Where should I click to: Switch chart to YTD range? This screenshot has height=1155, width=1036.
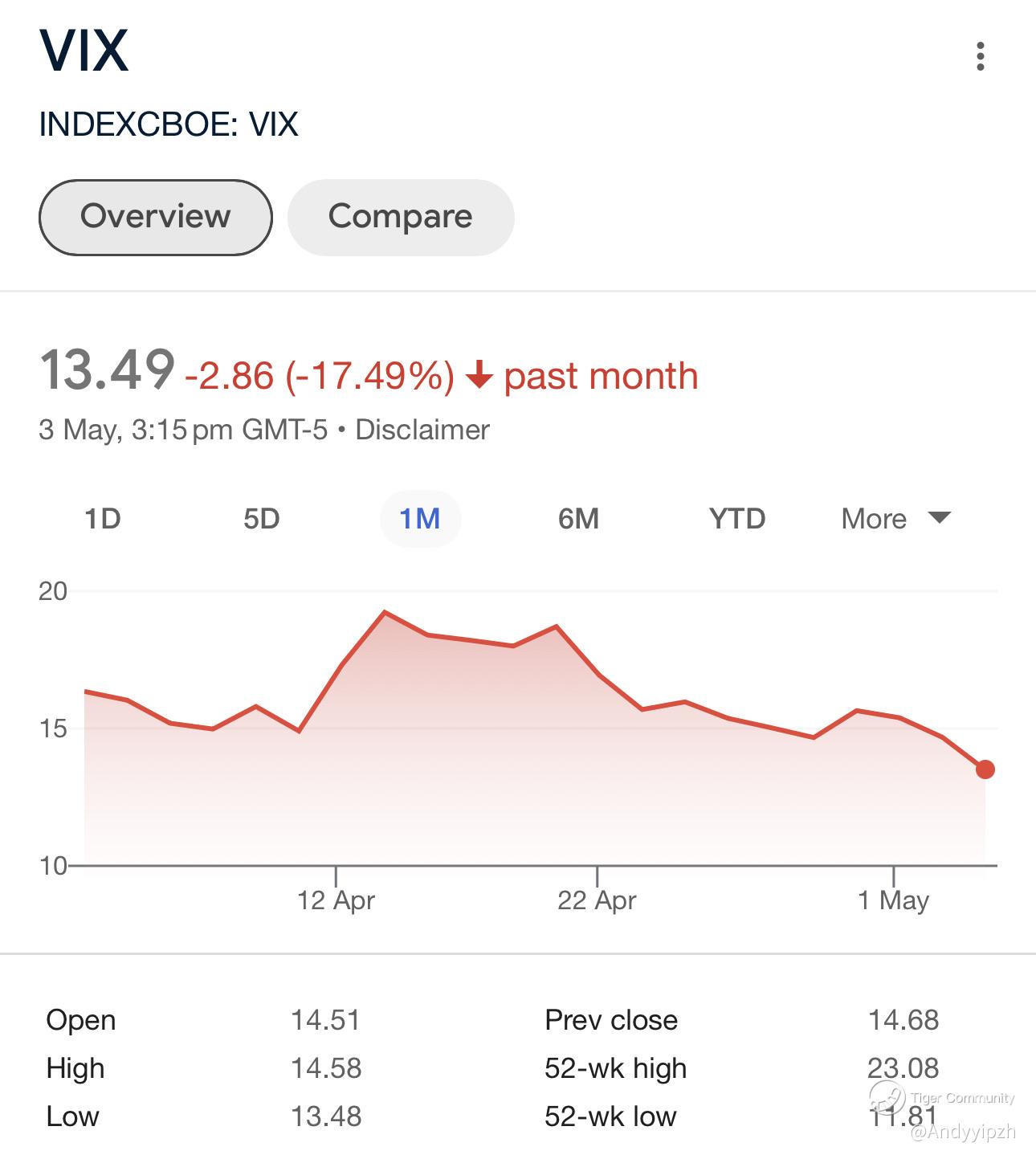coord(737,519)
